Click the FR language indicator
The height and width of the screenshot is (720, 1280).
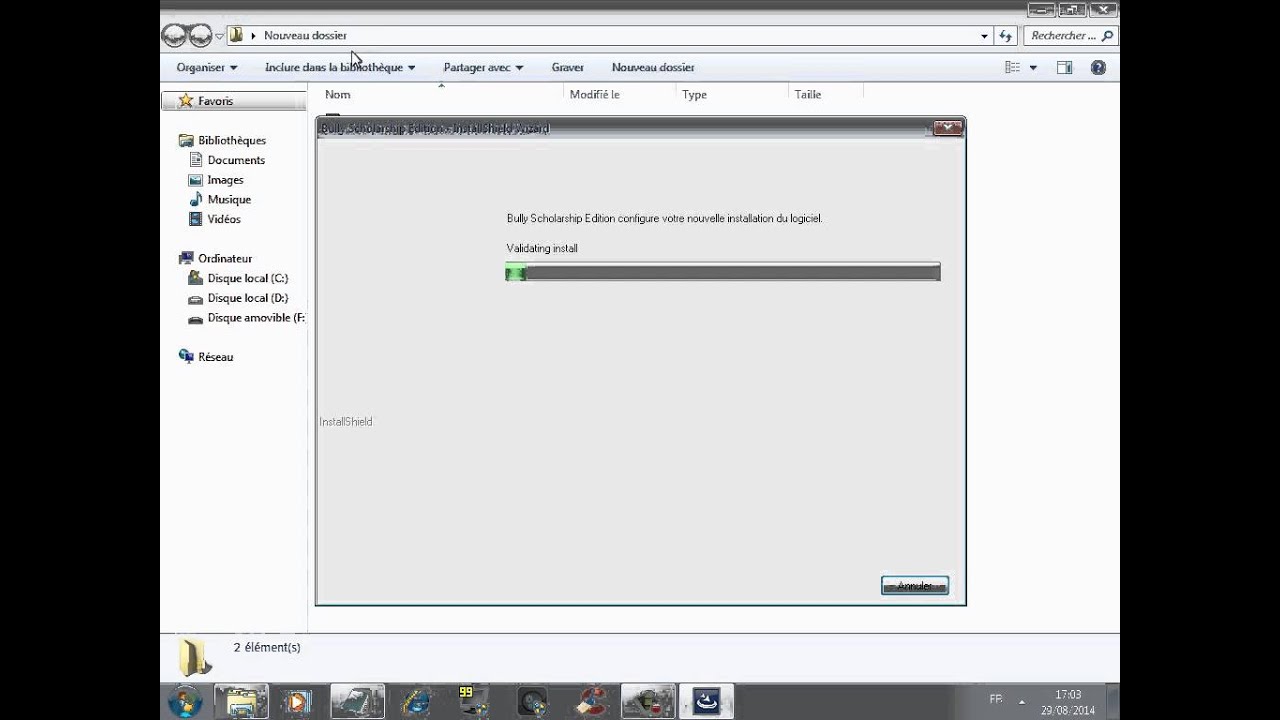tap(996, 699)
